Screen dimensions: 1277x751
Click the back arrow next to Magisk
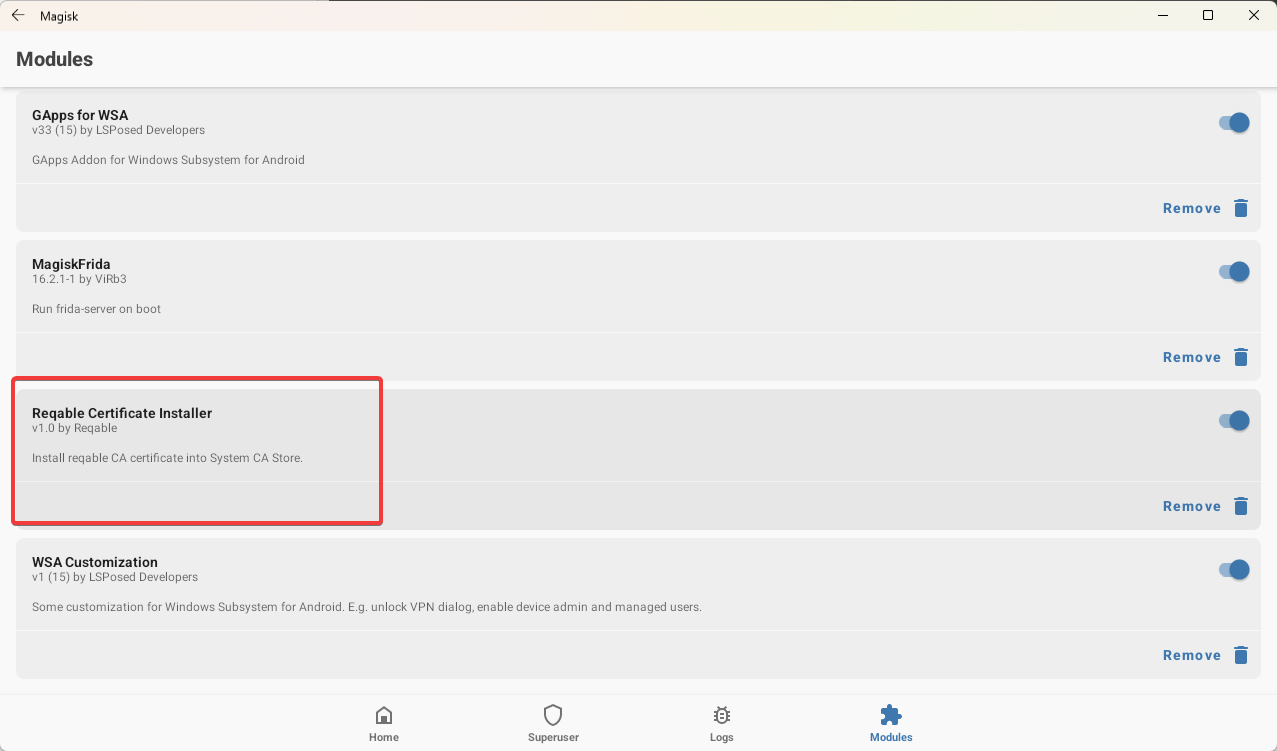[x=18, y=15]
